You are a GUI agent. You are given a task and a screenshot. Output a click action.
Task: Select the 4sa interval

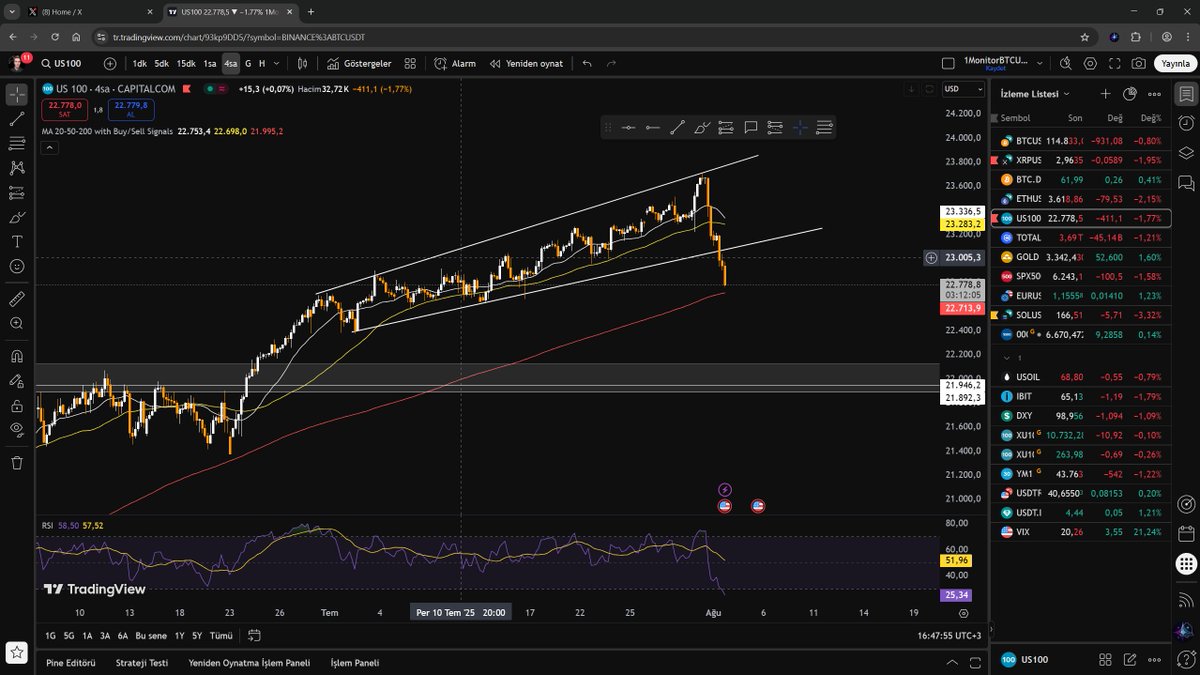point(231,63)
